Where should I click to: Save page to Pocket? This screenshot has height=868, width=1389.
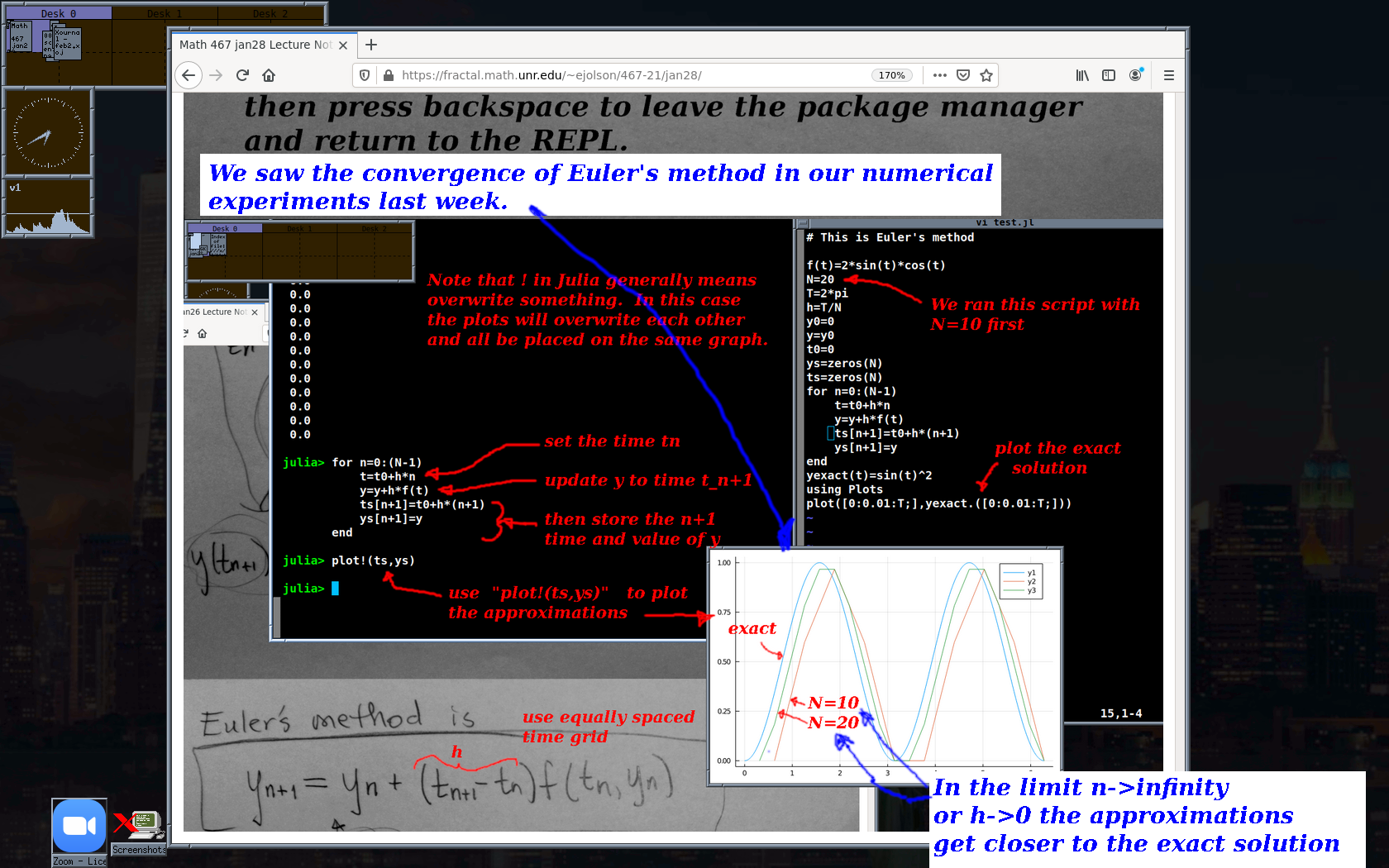963,75
